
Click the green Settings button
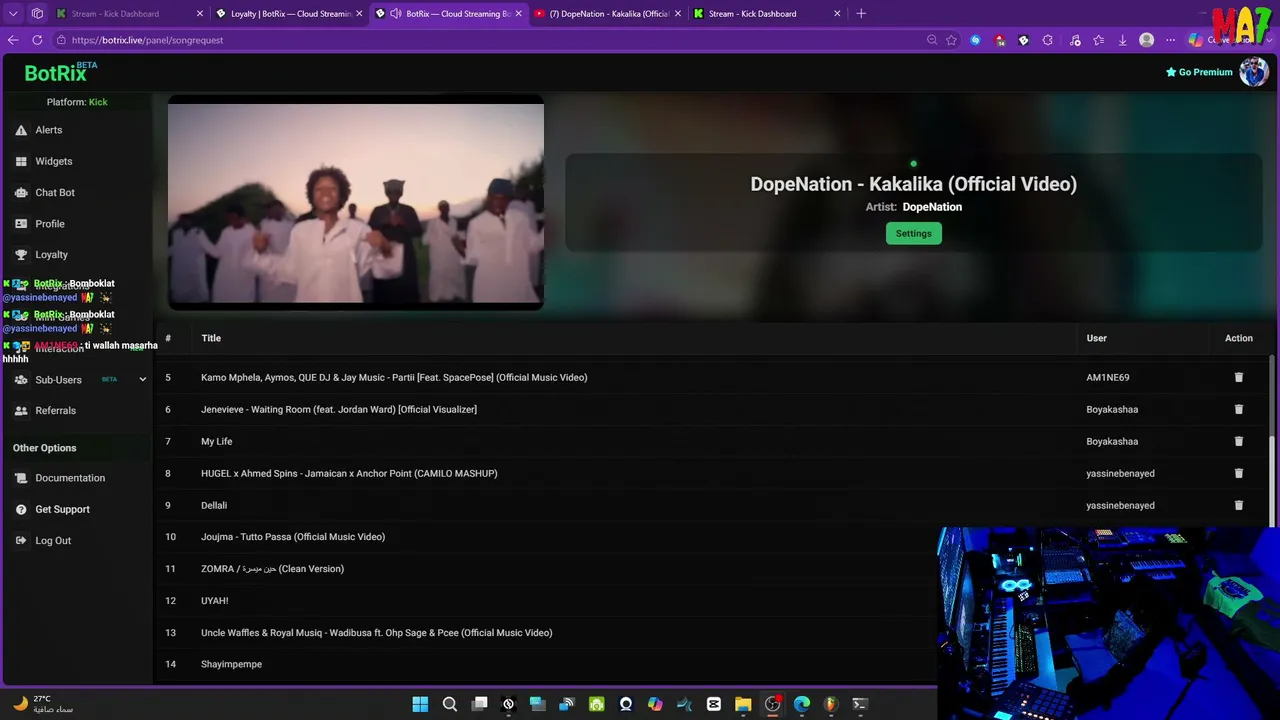(x=913, y=233)
